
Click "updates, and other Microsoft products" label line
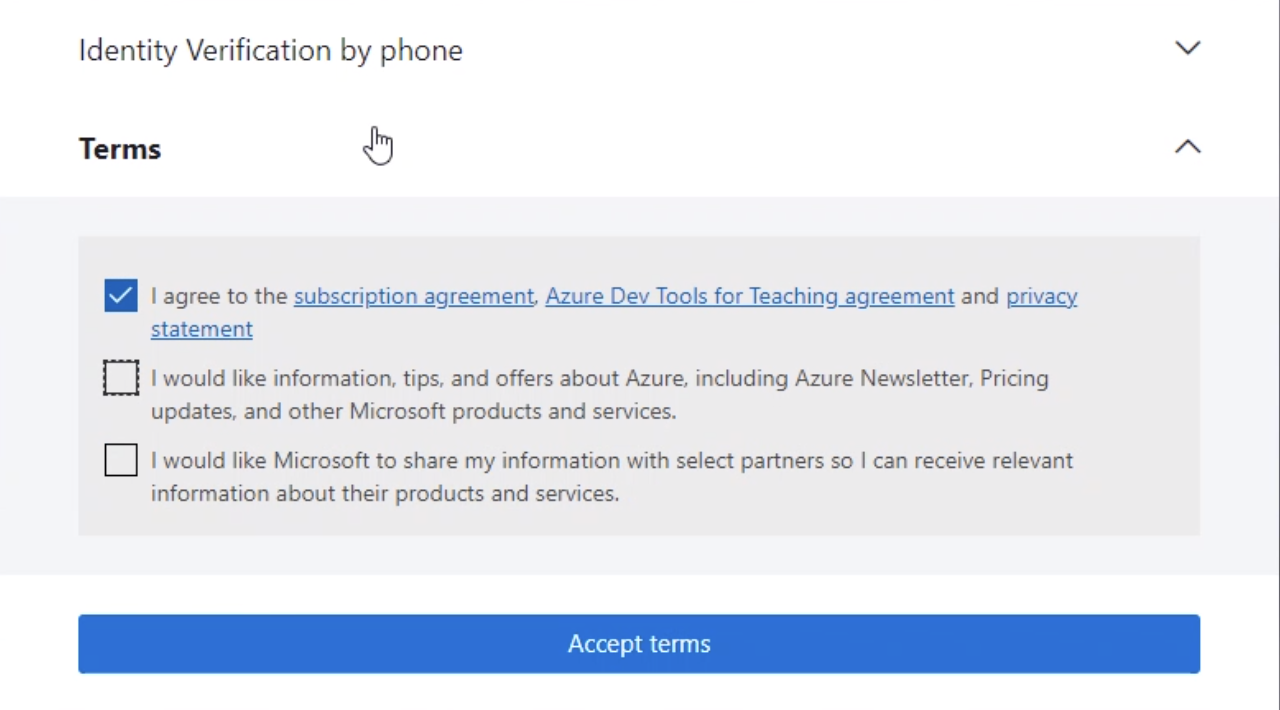[413, 411]
